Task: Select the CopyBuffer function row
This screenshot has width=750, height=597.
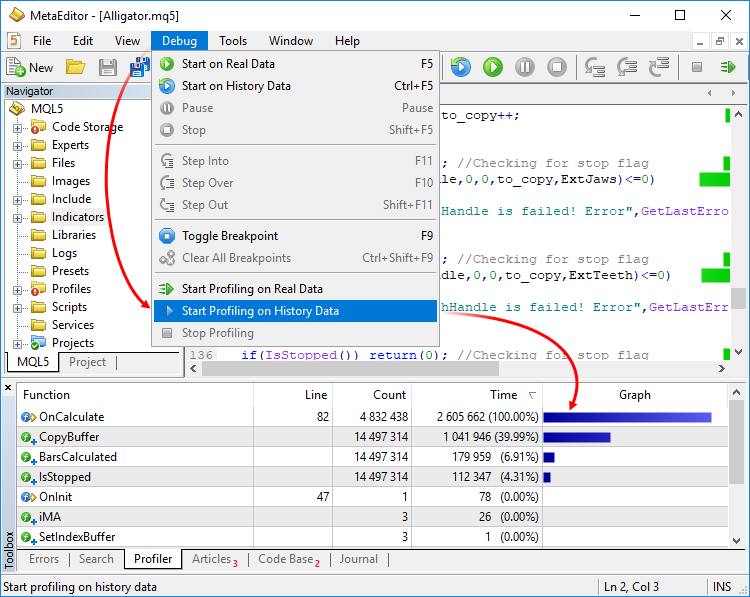Action: [69, 437]
